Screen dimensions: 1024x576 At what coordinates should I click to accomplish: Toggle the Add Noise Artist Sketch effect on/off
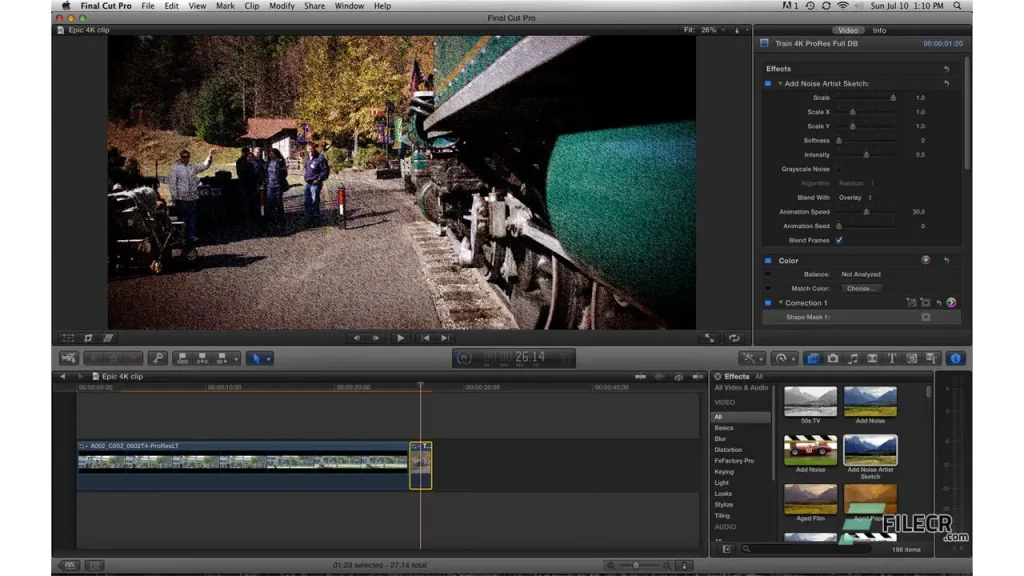point(768,84)
